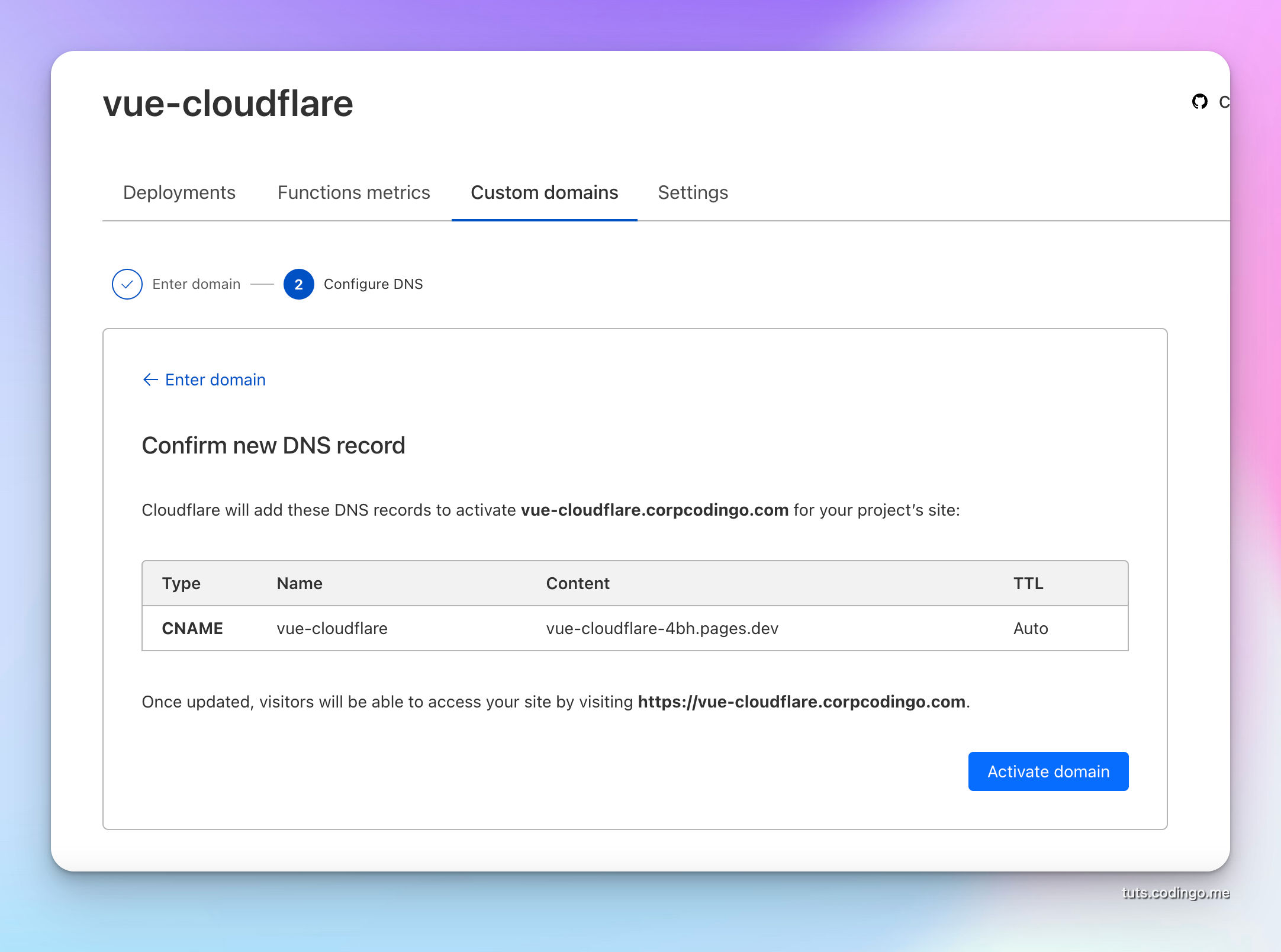
Task: Click the vue-cloudflare project title
Action: tap(228, 103)
